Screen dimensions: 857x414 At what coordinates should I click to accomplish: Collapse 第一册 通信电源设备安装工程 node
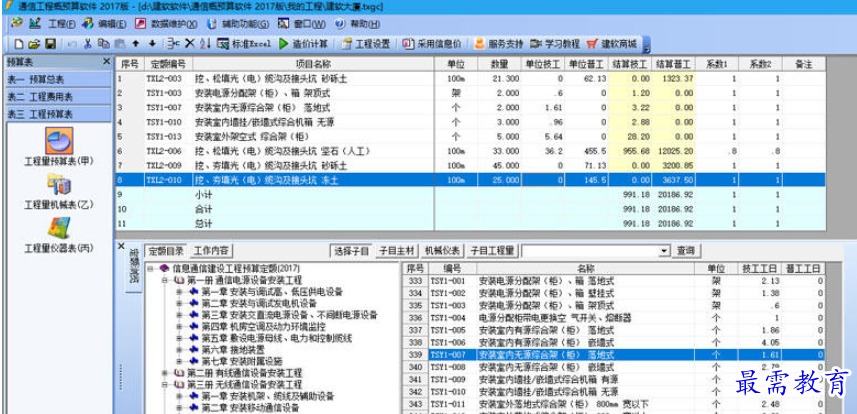pos(165,280)
